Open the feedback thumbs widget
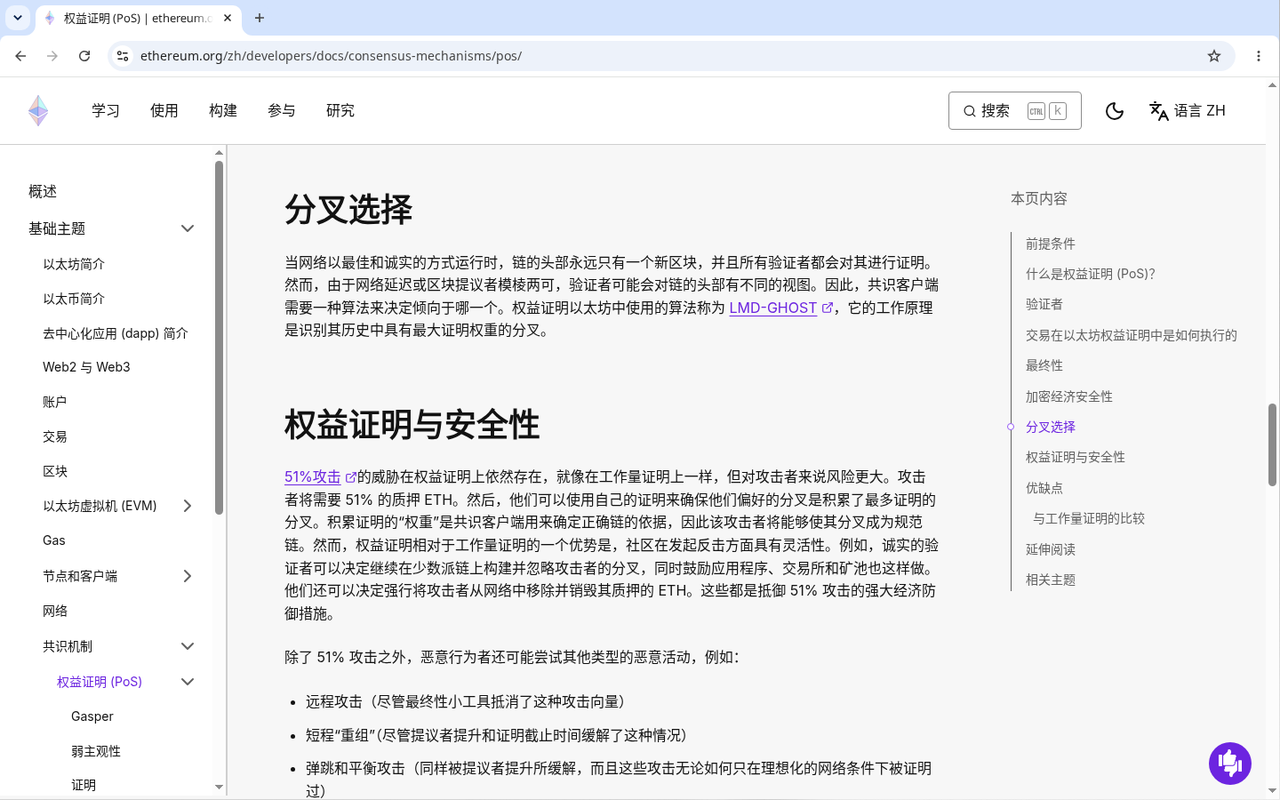This screenshot has width=1280, height=800. point(1230,764)
